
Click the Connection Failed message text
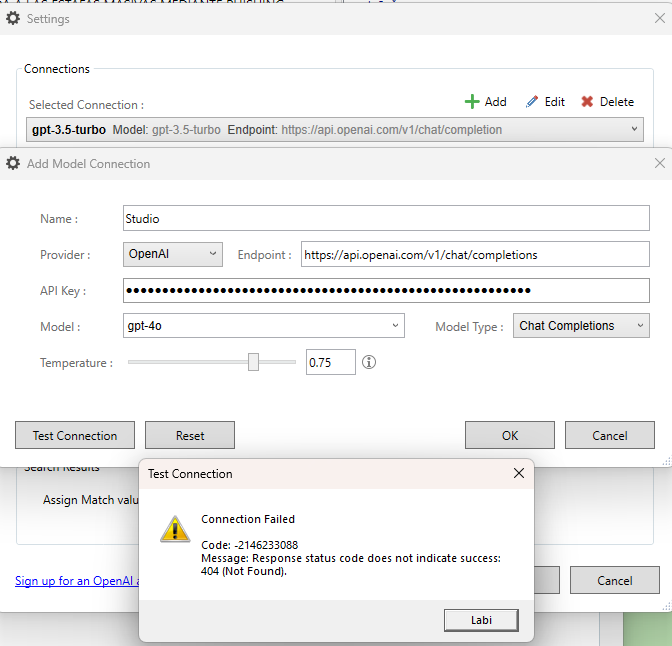pyautogui.click(x=248, y=519)
